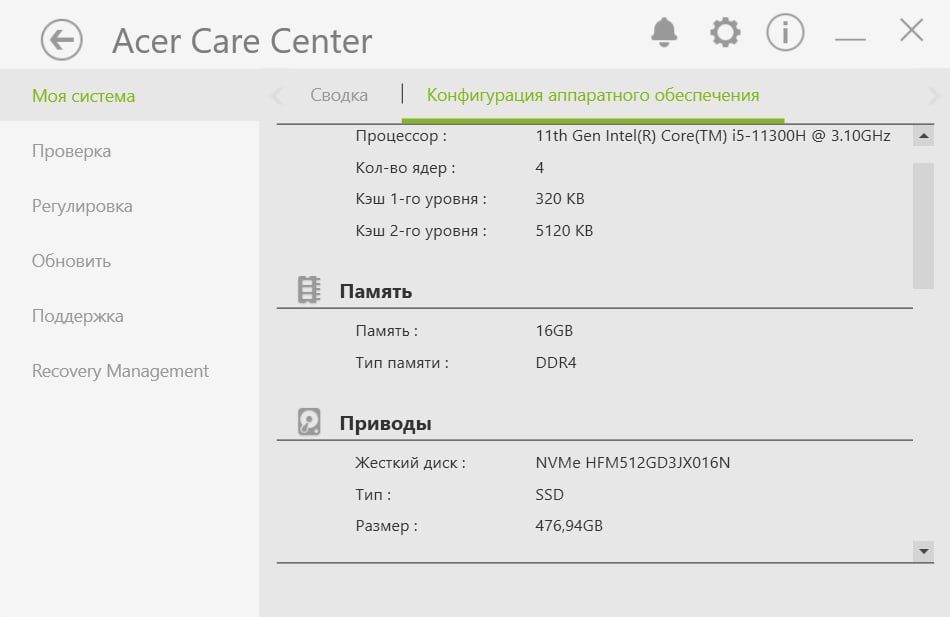
Task: Open Поддержка in the sidebar
Action: pyautogui.click(x=78, y=316)
